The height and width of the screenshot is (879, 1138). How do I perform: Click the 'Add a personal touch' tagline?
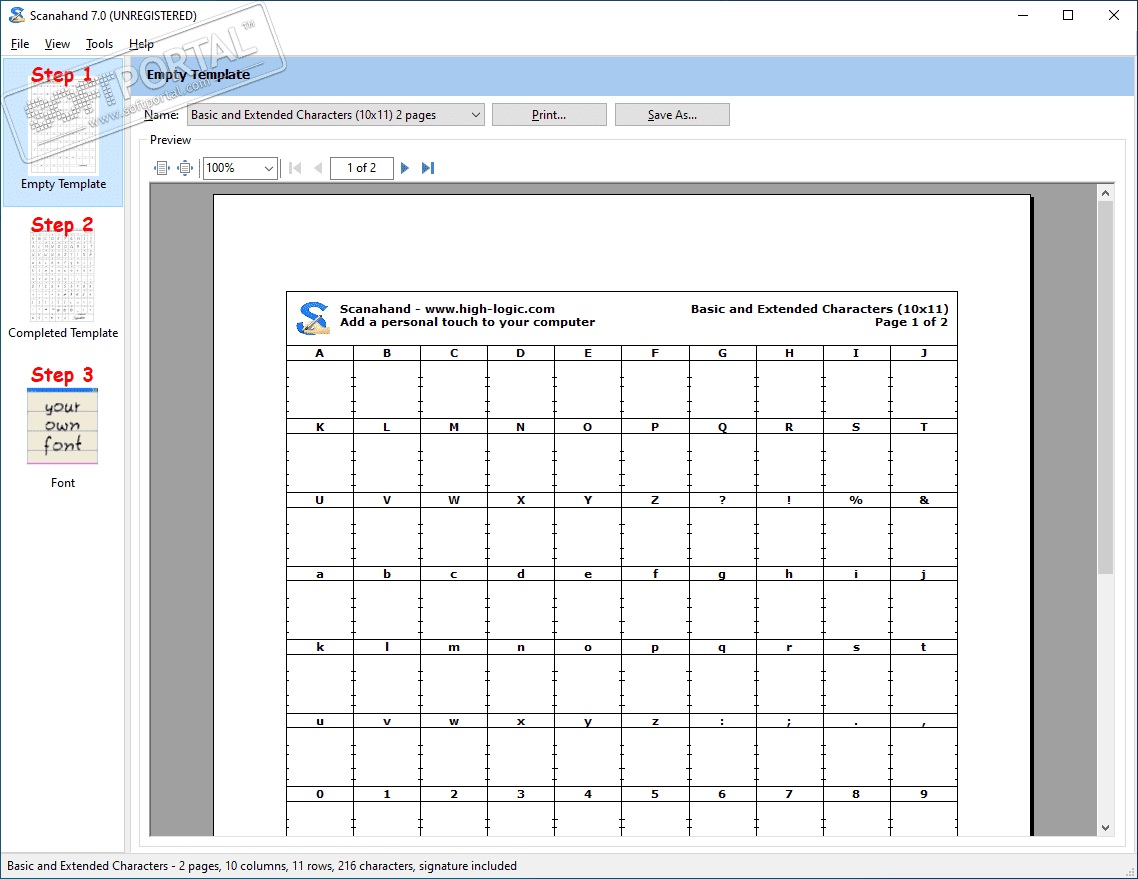pos(467,322)
